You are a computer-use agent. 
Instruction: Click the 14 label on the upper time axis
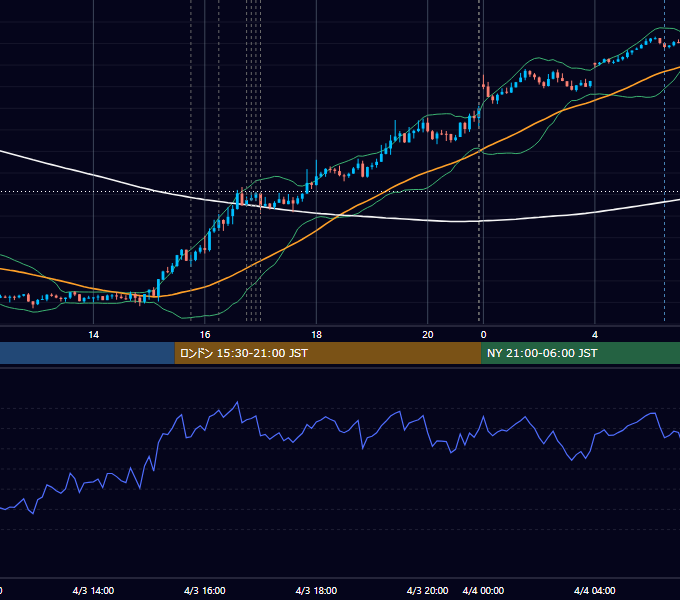tap(94, 335)
